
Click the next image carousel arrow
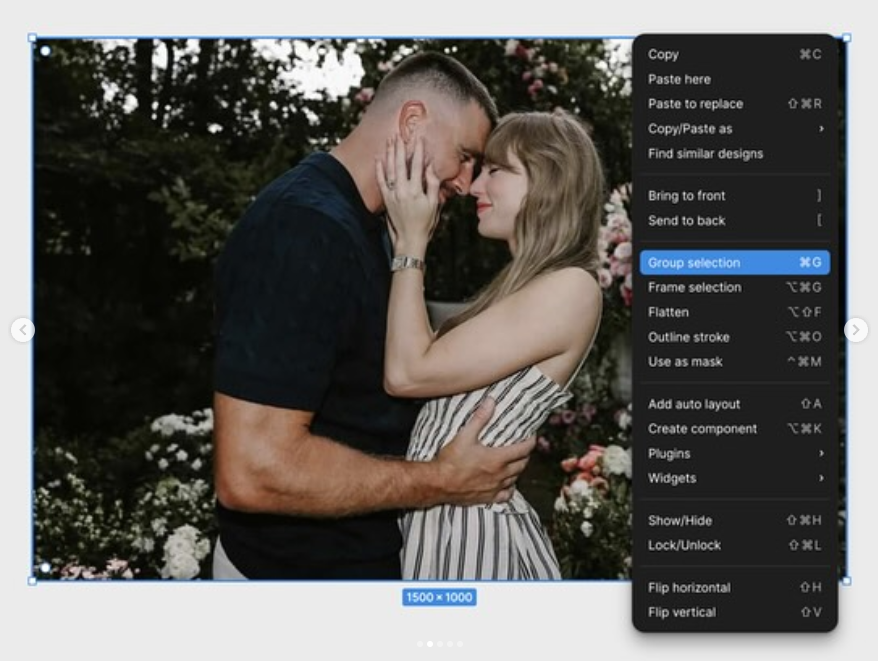point(856,330)
